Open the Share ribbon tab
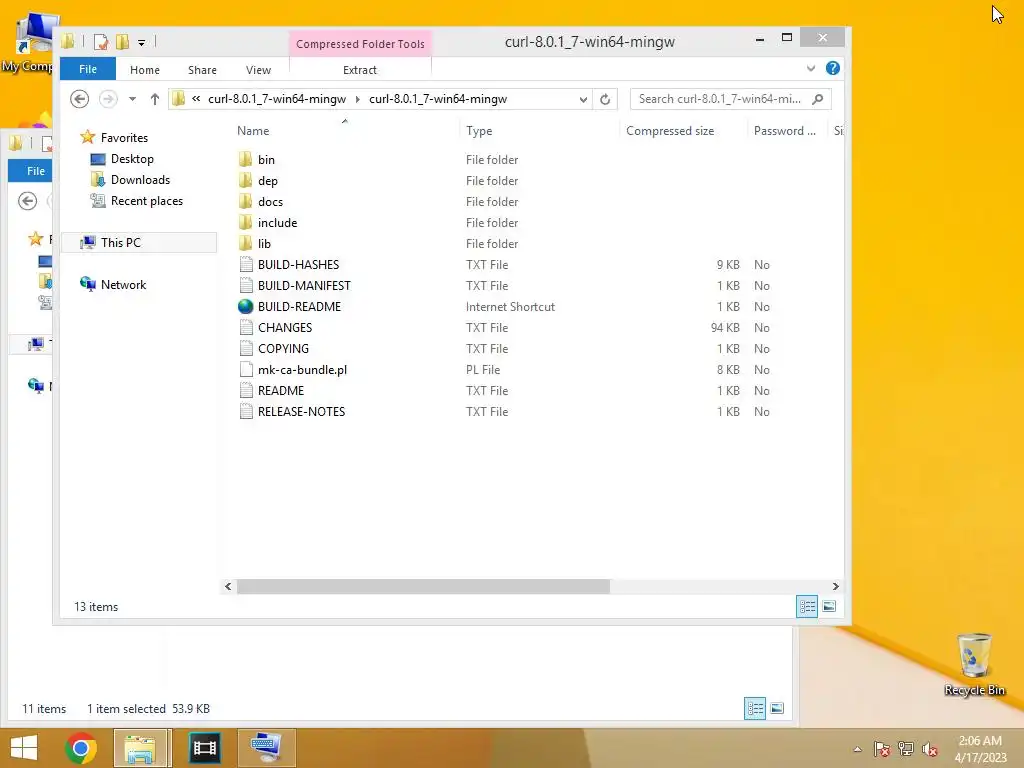This screenshot has width=1024, height=768. point(202,70)
